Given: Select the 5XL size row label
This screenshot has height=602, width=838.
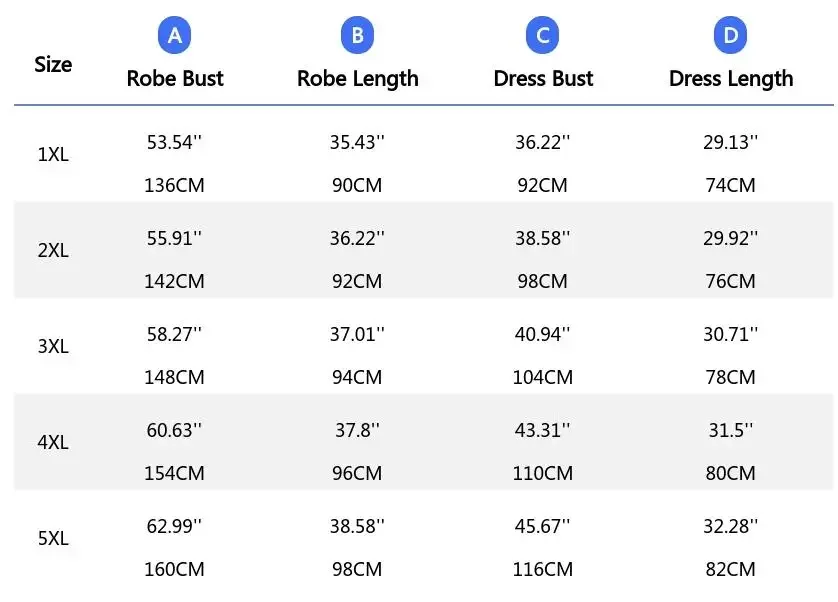Looking at the screenshot, I should (53, 538).
